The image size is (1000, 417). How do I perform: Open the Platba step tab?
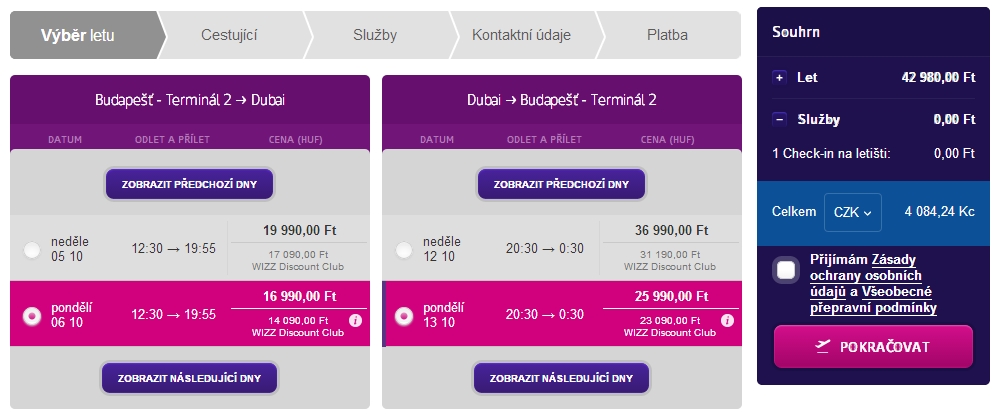(x=668, y=35)
